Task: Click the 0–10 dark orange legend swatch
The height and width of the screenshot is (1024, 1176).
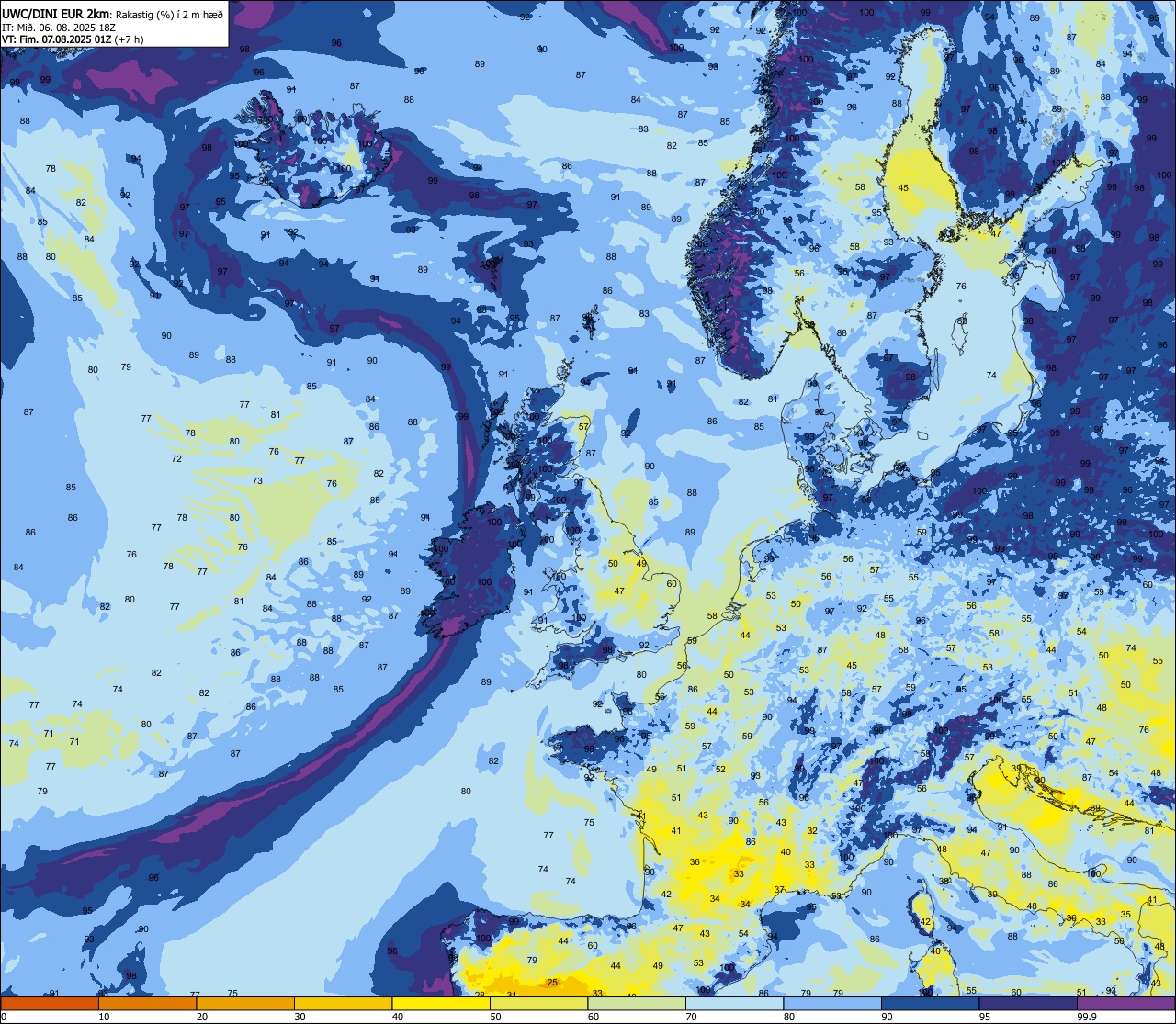Action: [50, 1003]
